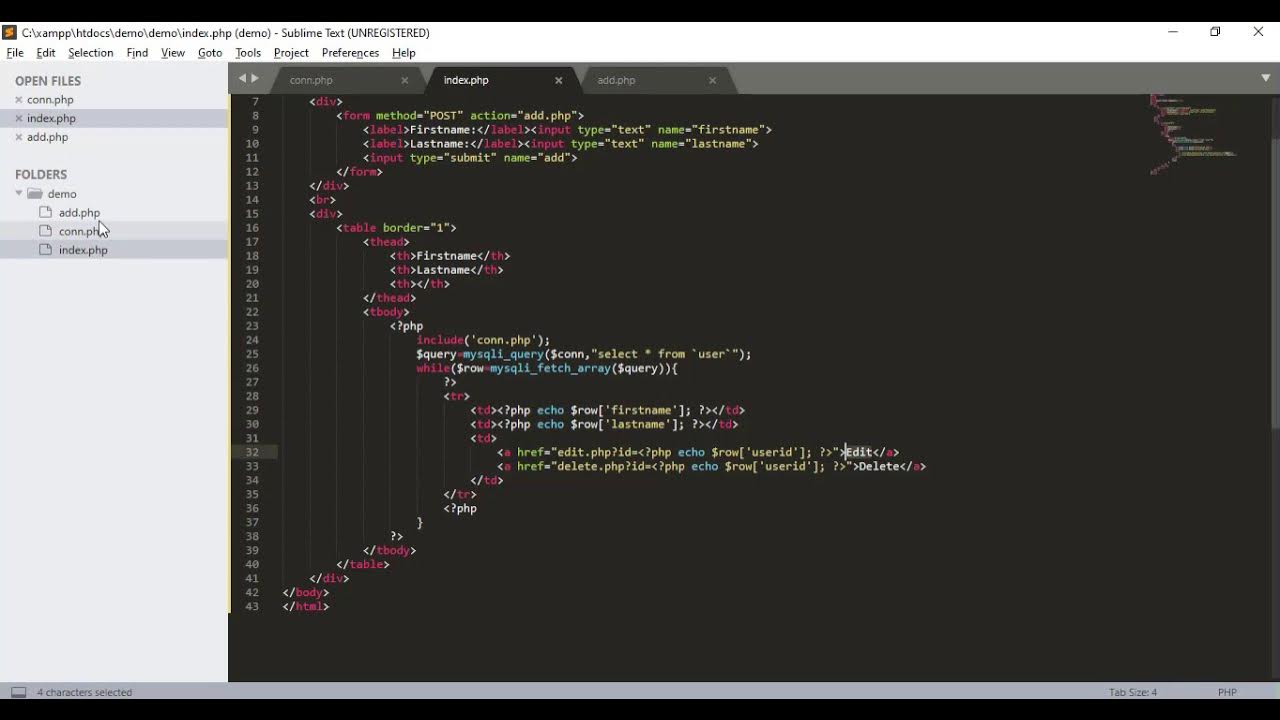
Task: Open the tab list dropdown arrow
Action: coord(1265,78)
